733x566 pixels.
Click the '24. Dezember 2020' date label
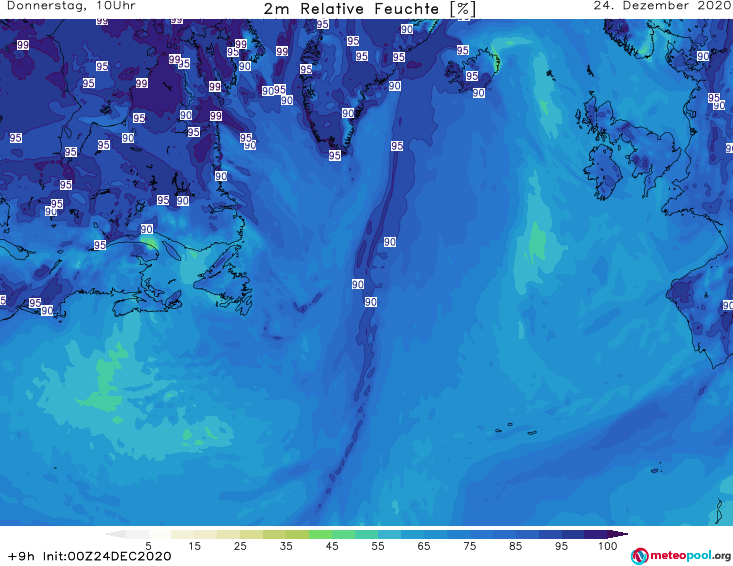(x=663, y=6)
